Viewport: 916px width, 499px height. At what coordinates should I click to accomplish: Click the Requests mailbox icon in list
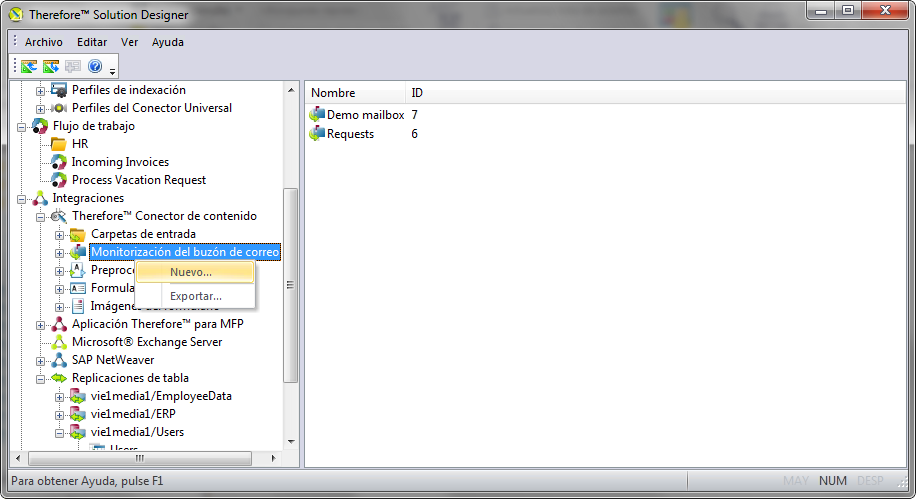(317, 134)
